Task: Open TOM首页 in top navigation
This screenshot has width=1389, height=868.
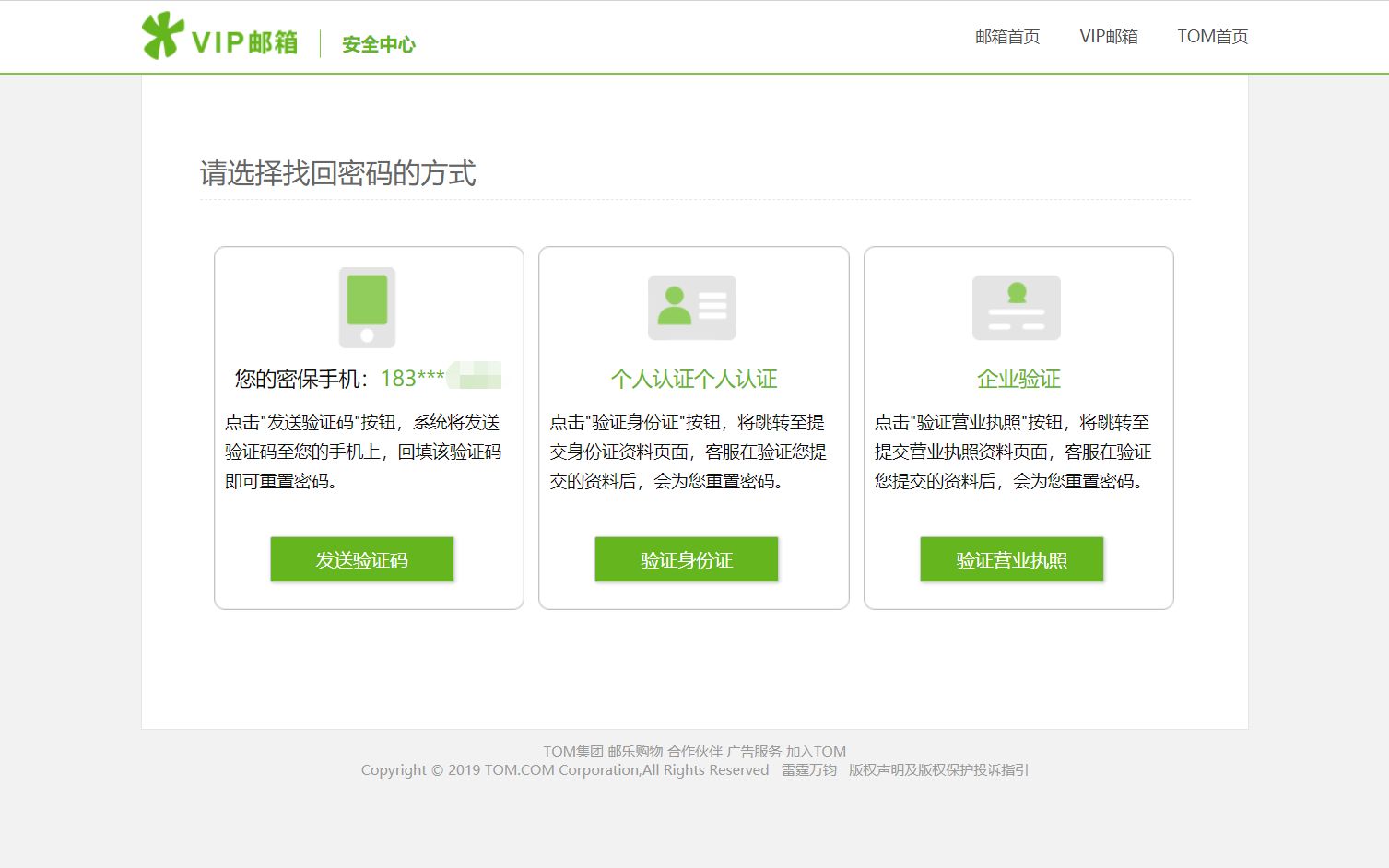Action: pyautogui.click(x=1213, y=37)
